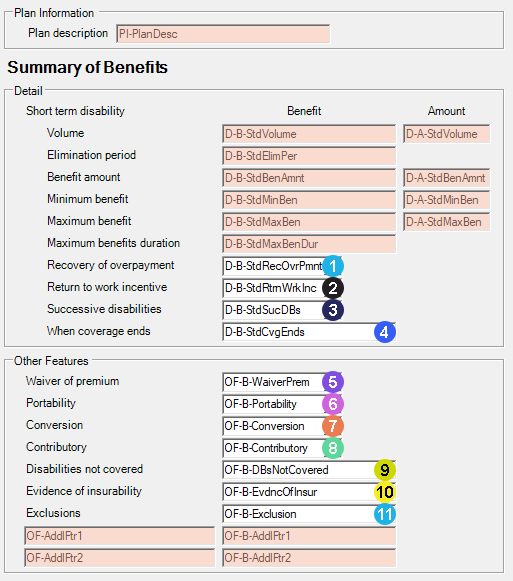Image resolution: width=513 pixels, height=581 pixels.
Task: Click the yellow marker 10 badge
Action: click(385, 492)
